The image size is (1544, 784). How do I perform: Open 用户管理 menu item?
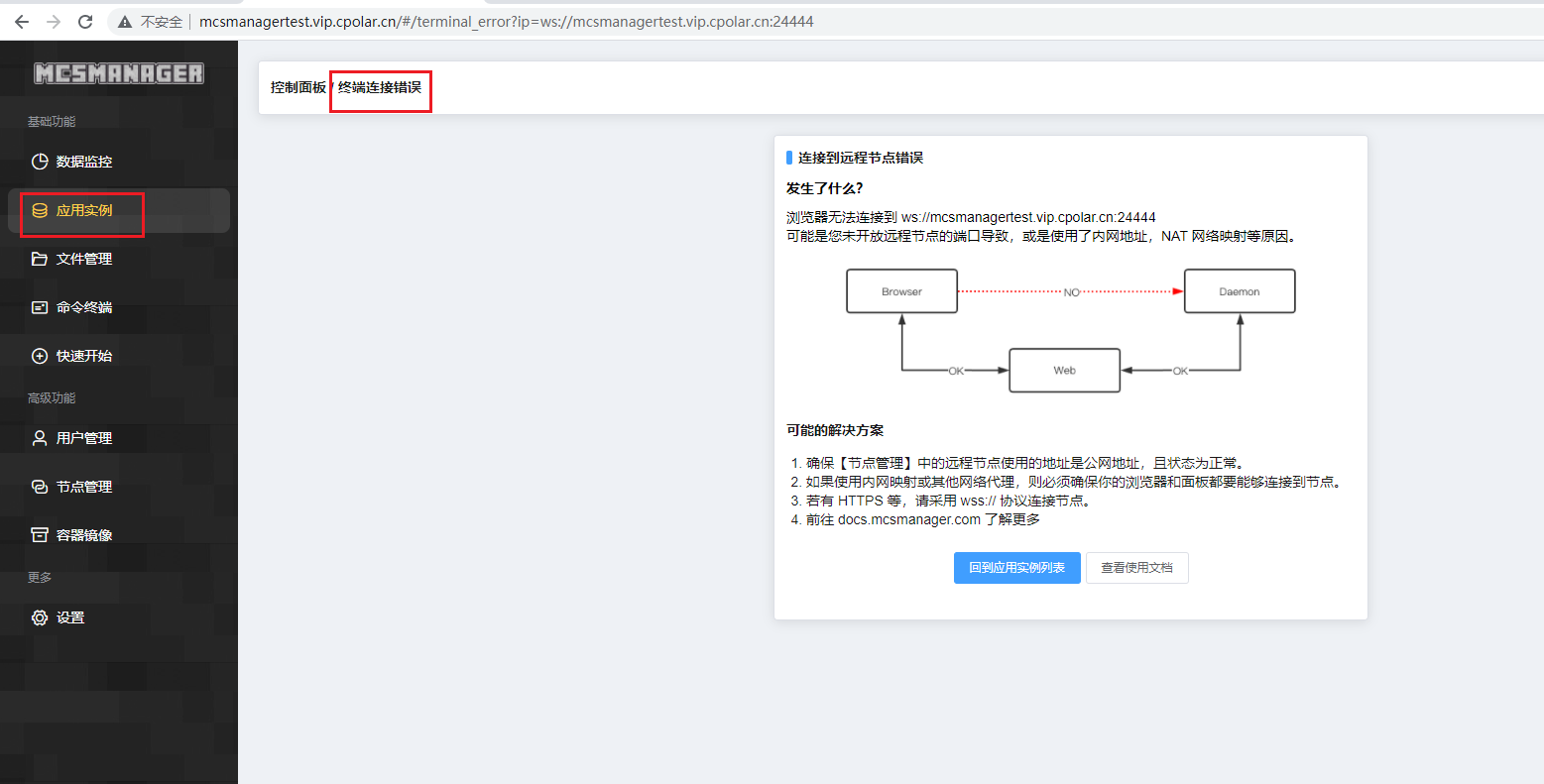[x=119, y=438]
